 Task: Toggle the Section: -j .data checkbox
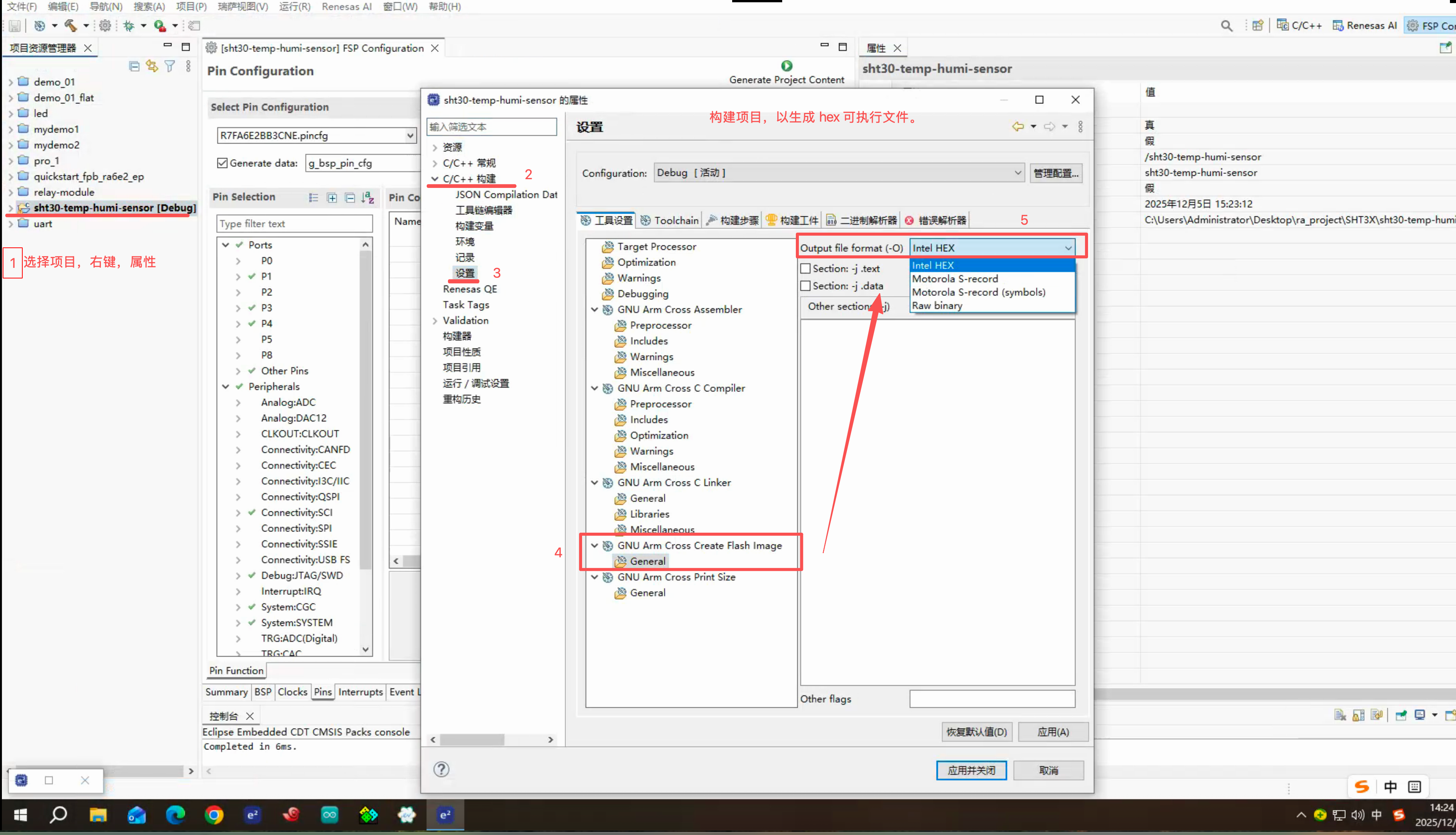click(805, 286)
